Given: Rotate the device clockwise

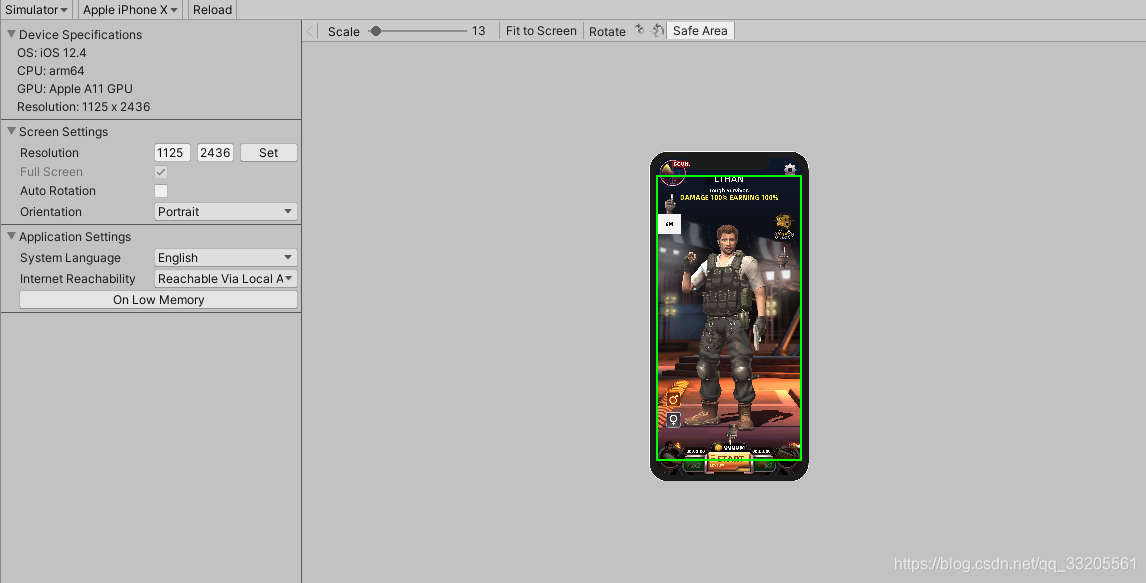Looking at the screenshot, I should [x=640, y=30].
